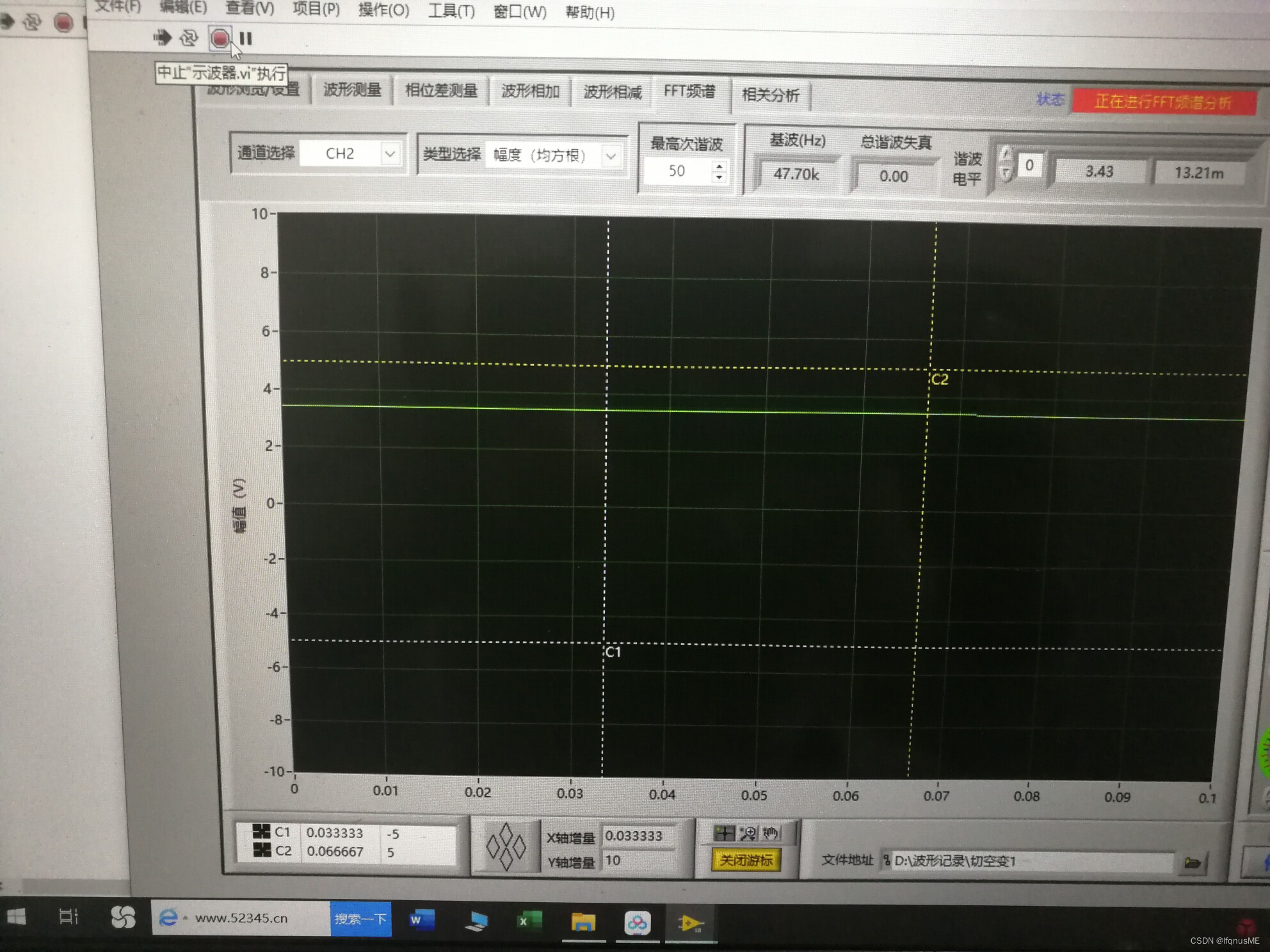Expand the 类型选择 幅度 dropdown

click(611, 156)
